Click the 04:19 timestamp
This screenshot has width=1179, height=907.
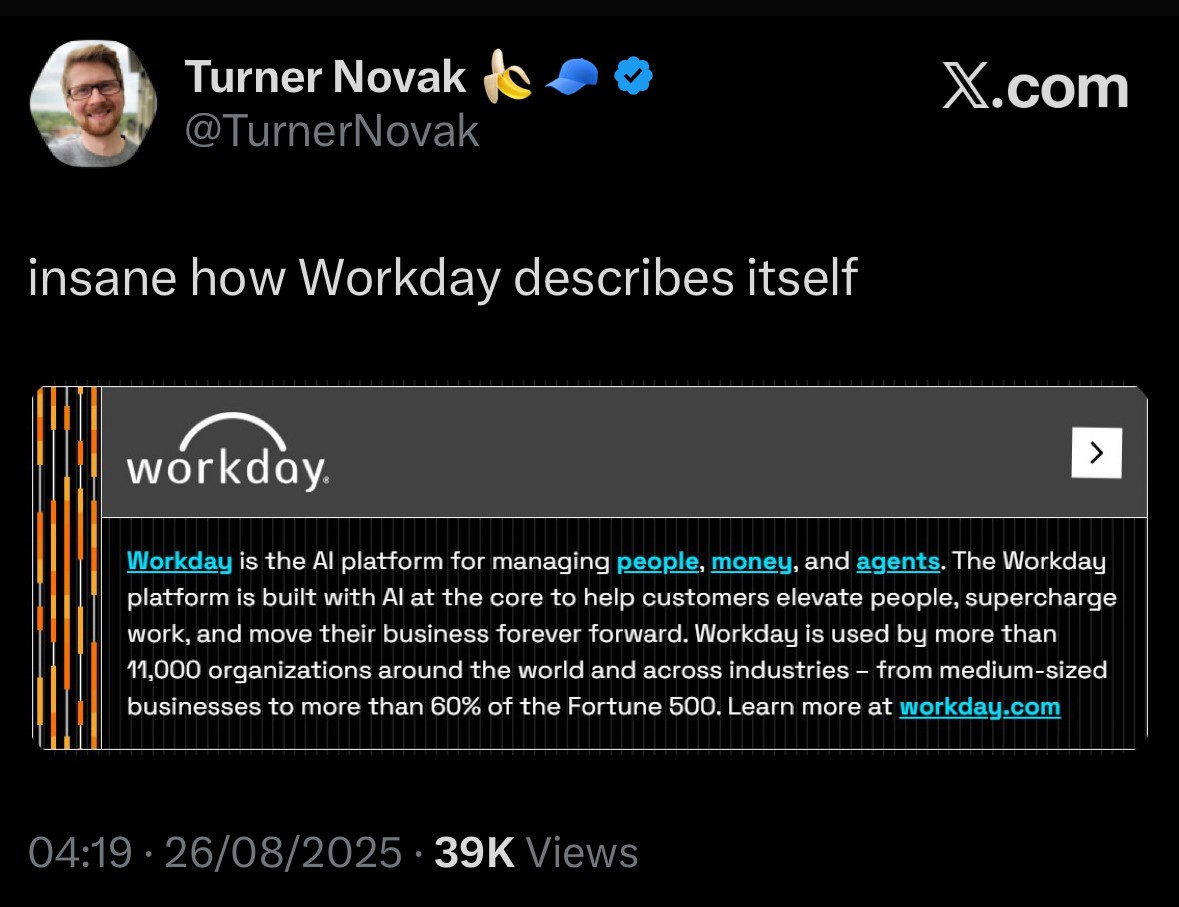tap(80, 853)
